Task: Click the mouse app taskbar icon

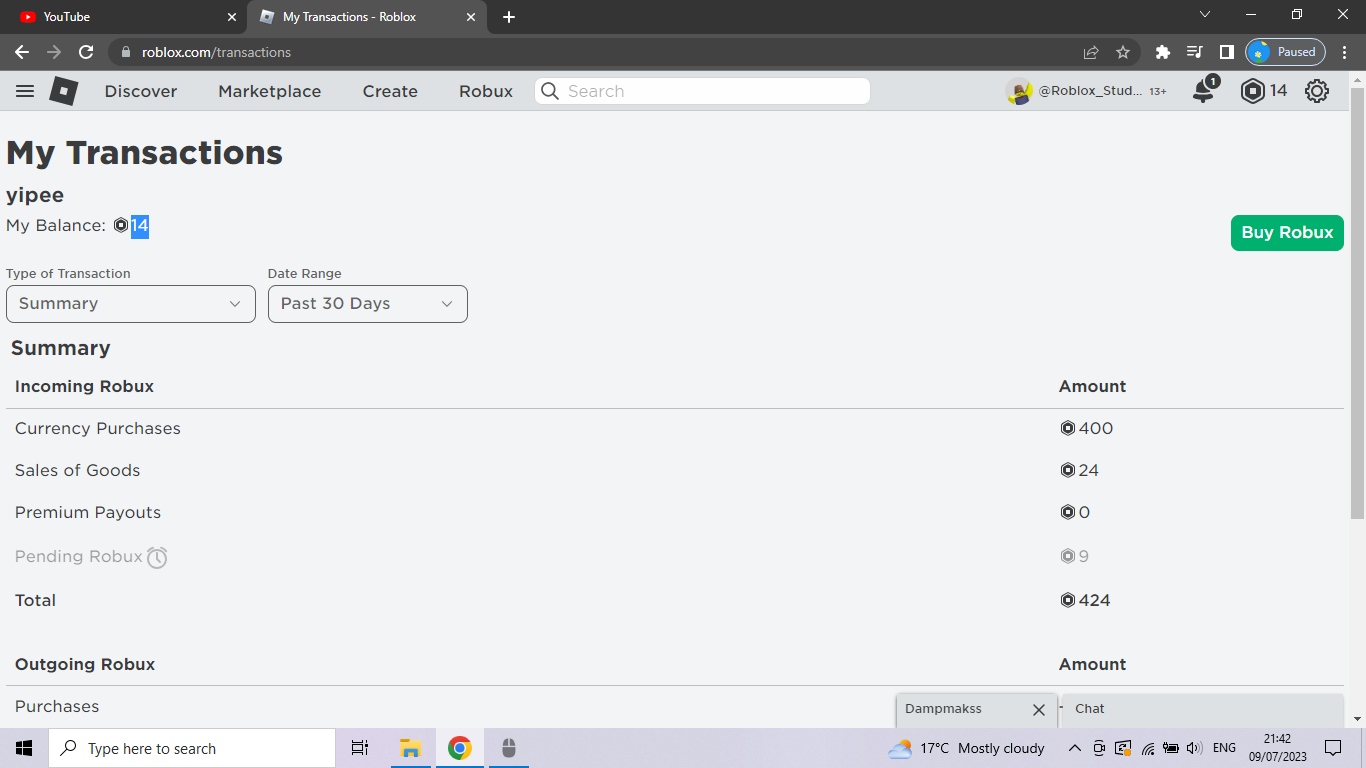Action: pyautogui.click(x=508, y=748)
